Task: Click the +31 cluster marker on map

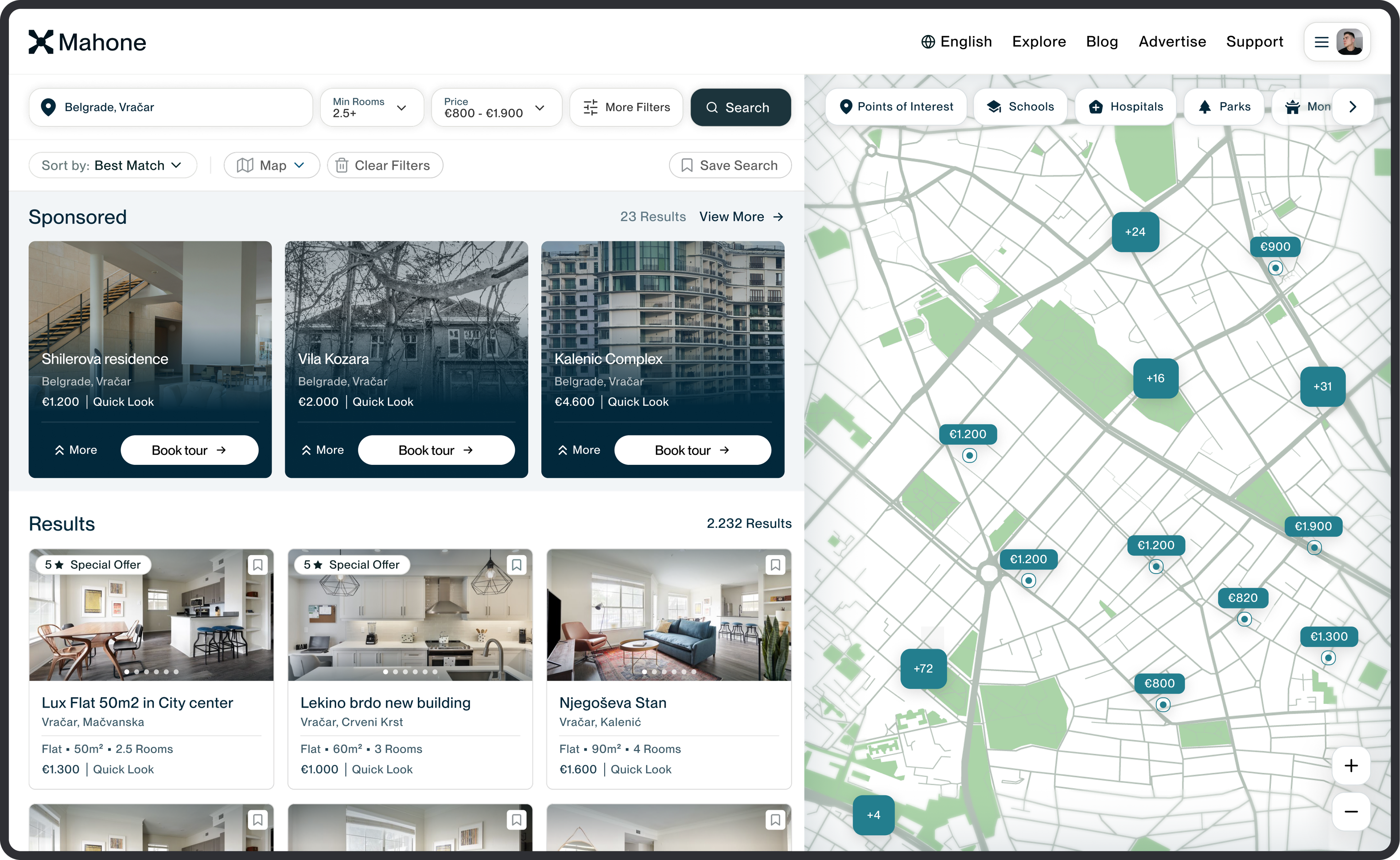Action: click(x=1322, y=386)
